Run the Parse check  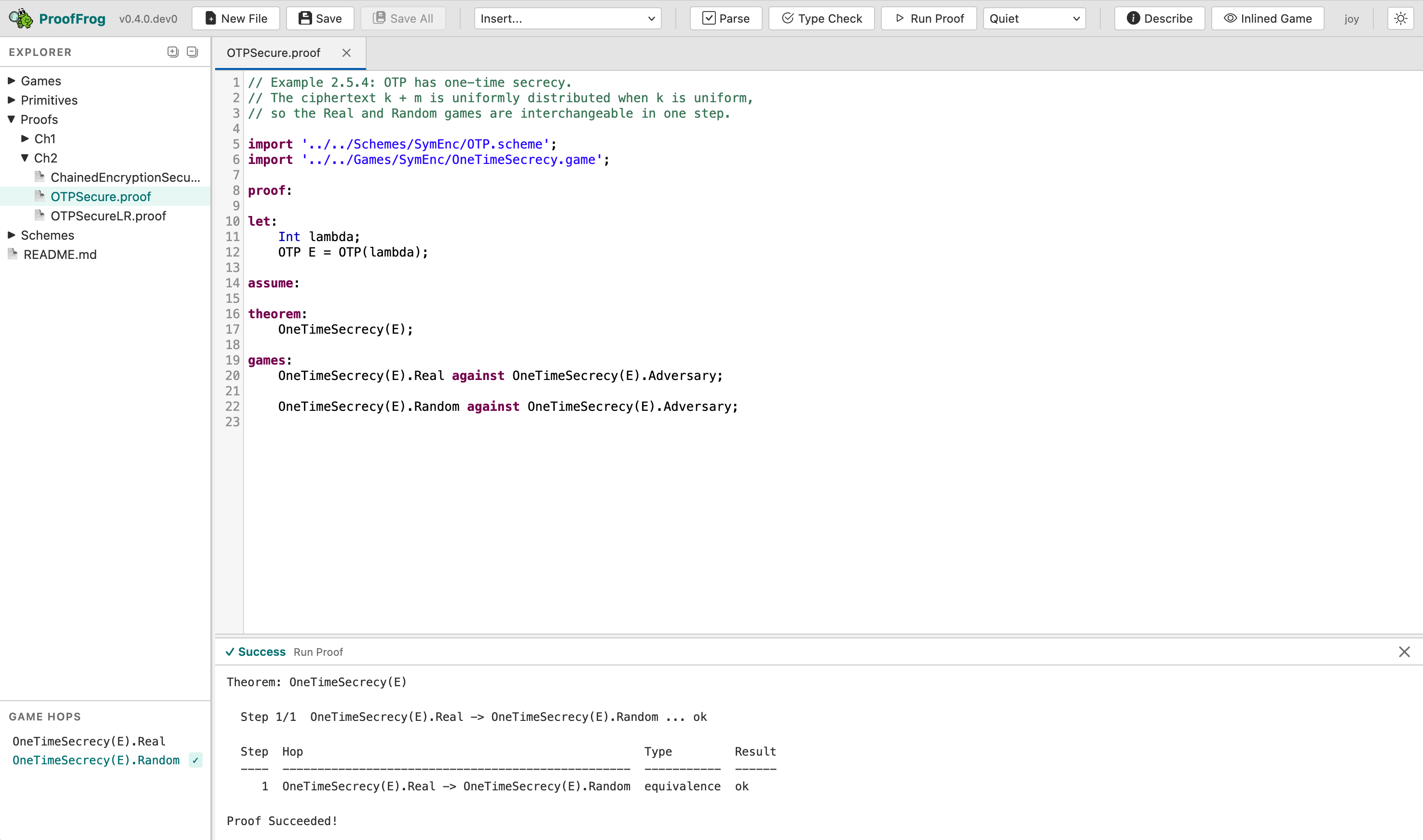click(725, 19)
